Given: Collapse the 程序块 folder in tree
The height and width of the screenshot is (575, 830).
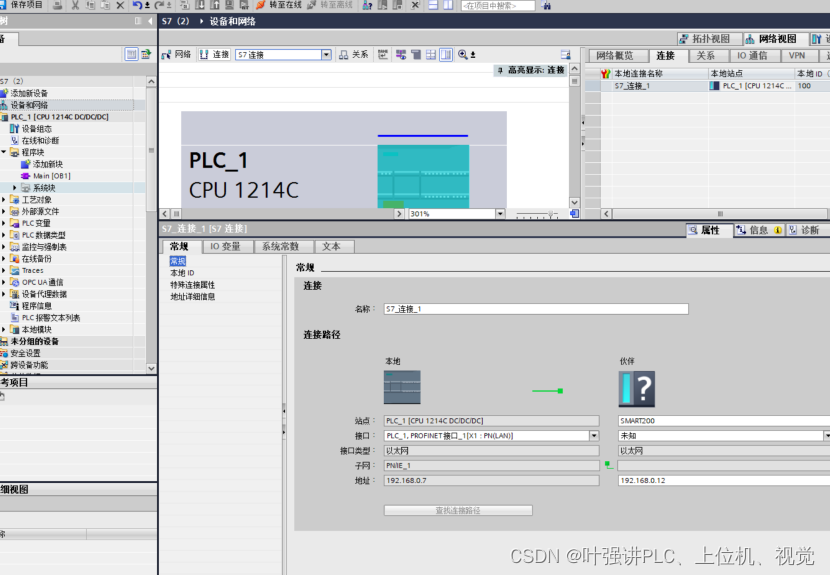Looking at the screenshot, I should tap(4, 152).
